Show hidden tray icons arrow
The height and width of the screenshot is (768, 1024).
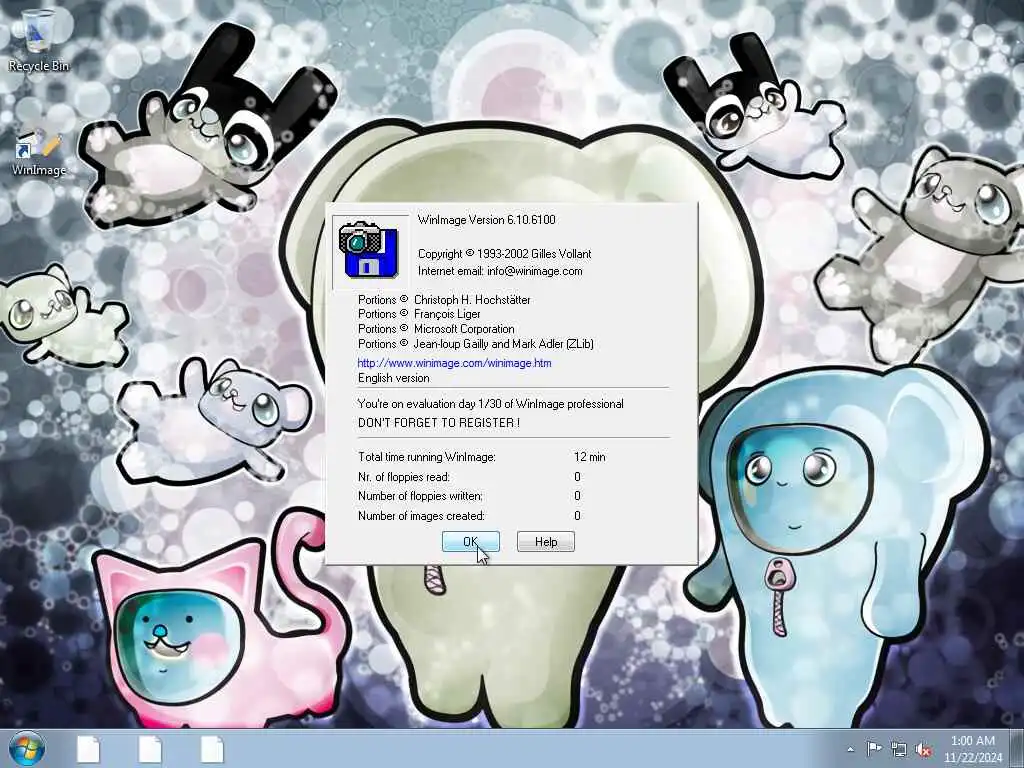pos(850,749)
